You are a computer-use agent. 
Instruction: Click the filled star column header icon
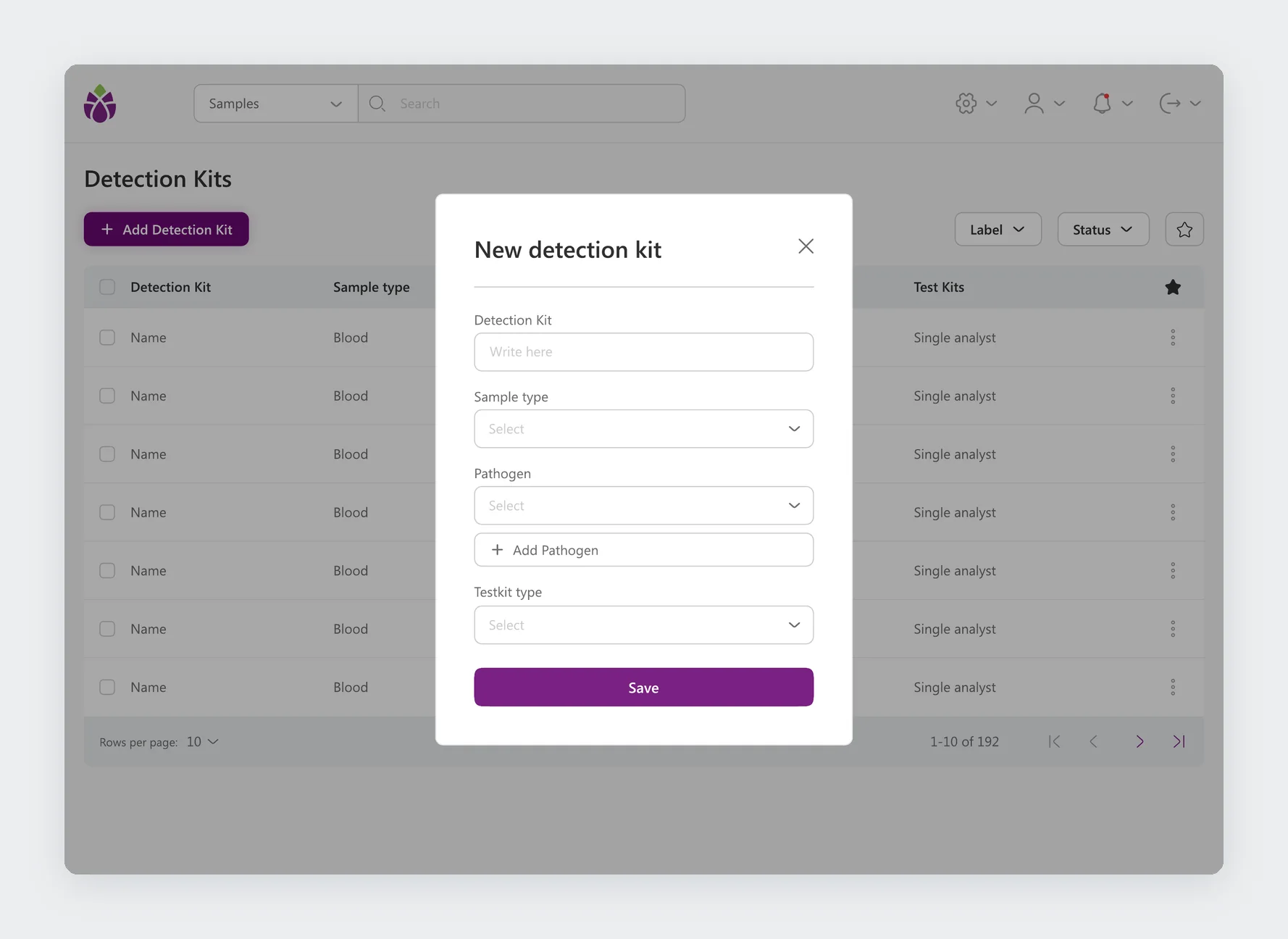pos(1173,287)
